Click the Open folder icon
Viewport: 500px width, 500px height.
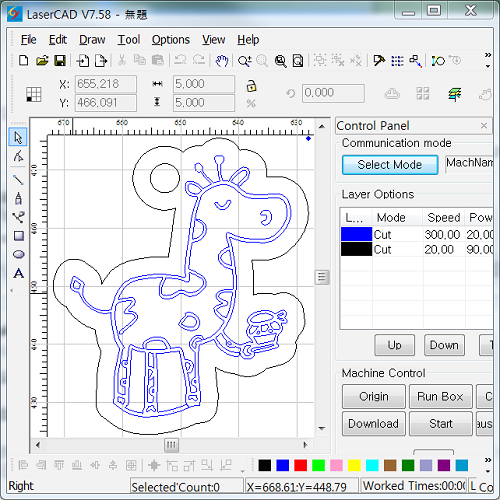(x=42, y=61)
